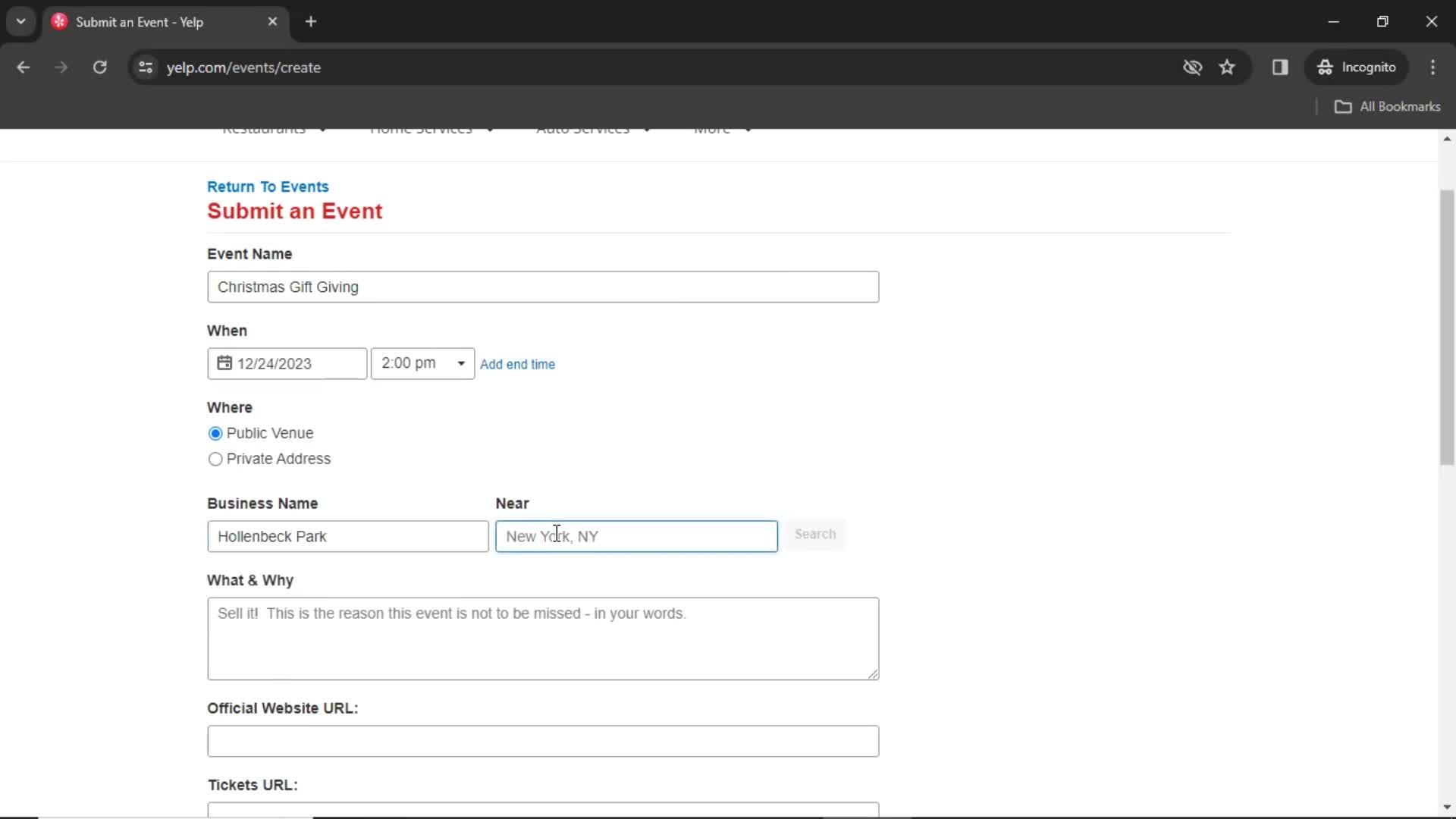Screen dimensions: 1456x819
Task: Click the Incognito mode icon
Action: pyautogui.click(x=1324, y=67)
